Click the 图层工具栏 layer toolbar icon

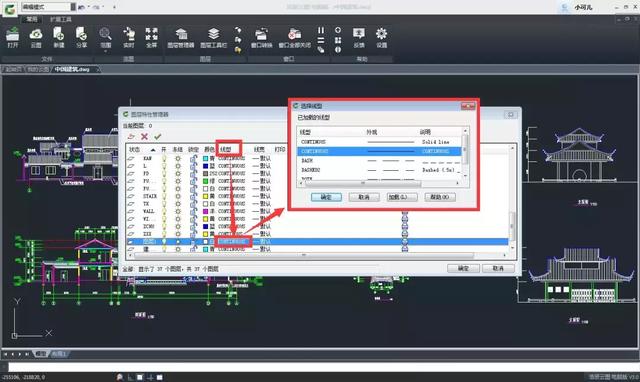(x=213, y=38)
